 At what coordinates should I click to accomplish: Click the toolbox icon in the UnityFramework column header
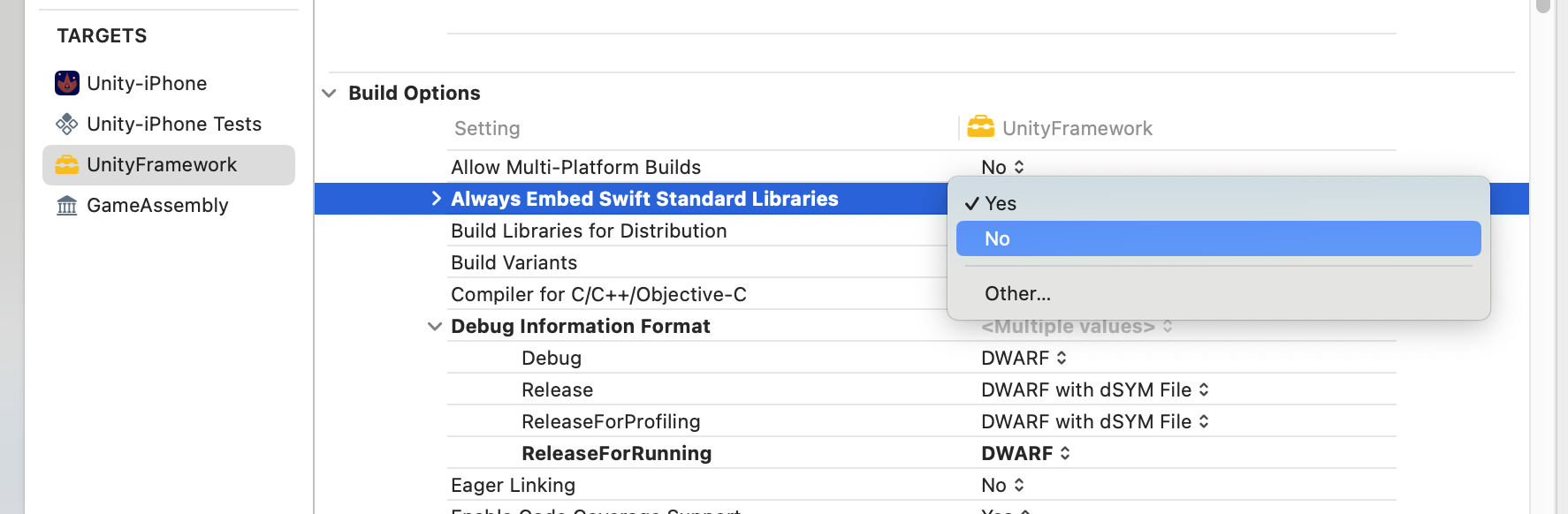click(x=980, y=127)
